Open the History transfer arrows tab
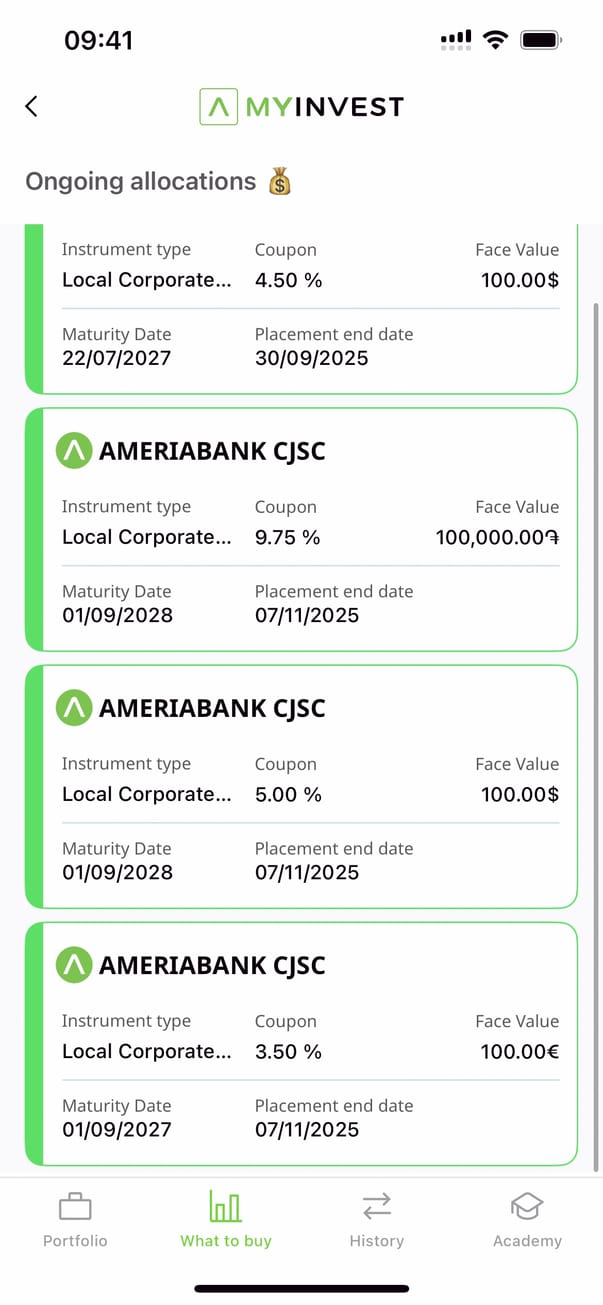 (376, 1220)
